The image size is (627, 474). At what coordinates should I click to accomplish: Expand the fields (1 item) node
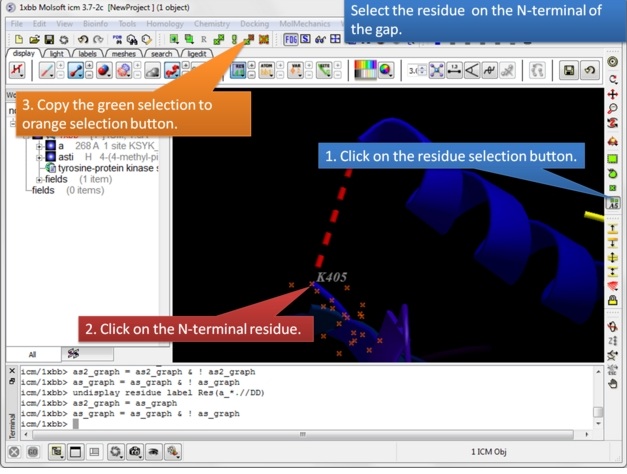39,179
